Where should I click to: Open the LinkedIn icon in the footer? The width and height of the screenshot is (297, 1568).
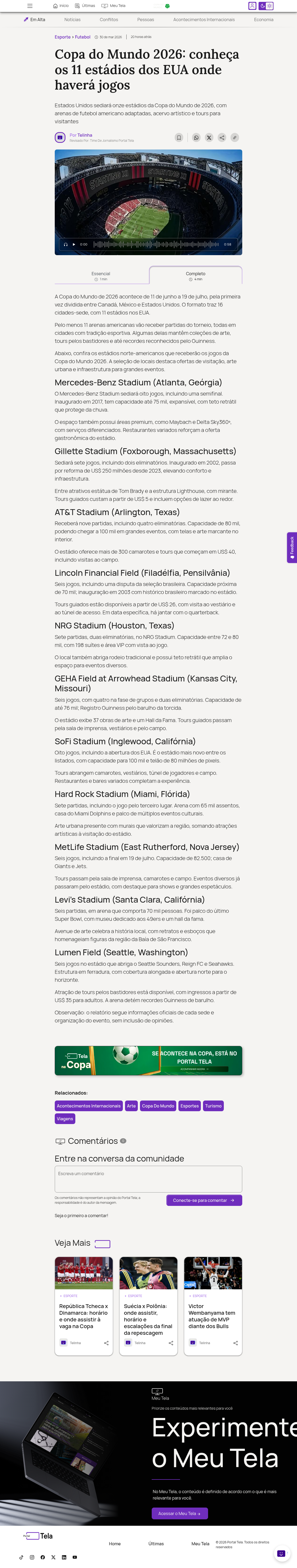pos(64,1557)
